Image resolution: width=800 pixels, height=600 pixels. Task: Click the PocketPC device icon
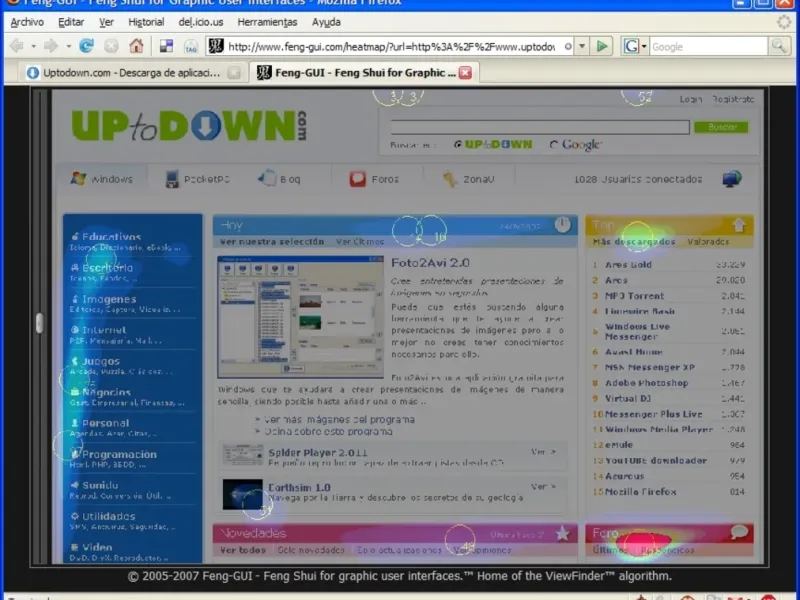(172, 179)
